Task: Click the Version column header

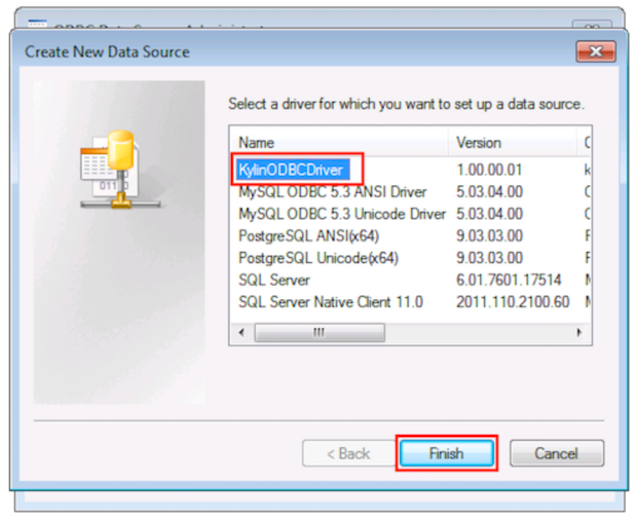Action: [512, 143]
